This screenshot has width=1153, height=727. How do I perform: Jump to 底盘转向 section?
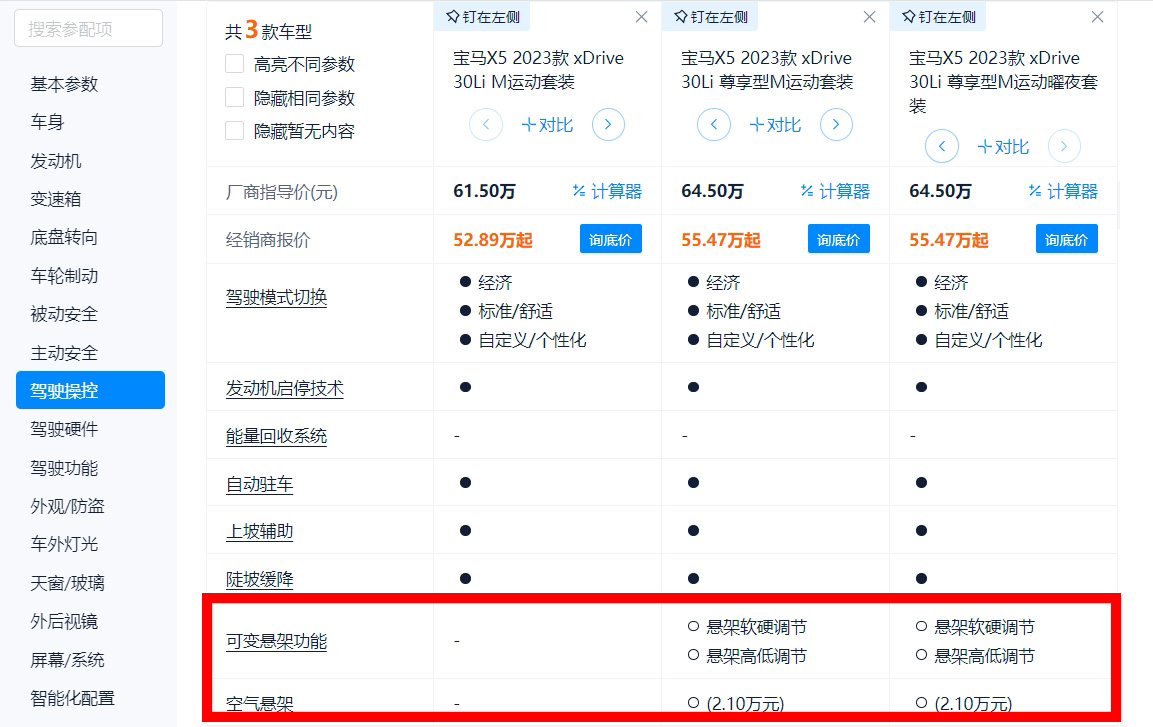pyautogui.click(x=64, y=237)
